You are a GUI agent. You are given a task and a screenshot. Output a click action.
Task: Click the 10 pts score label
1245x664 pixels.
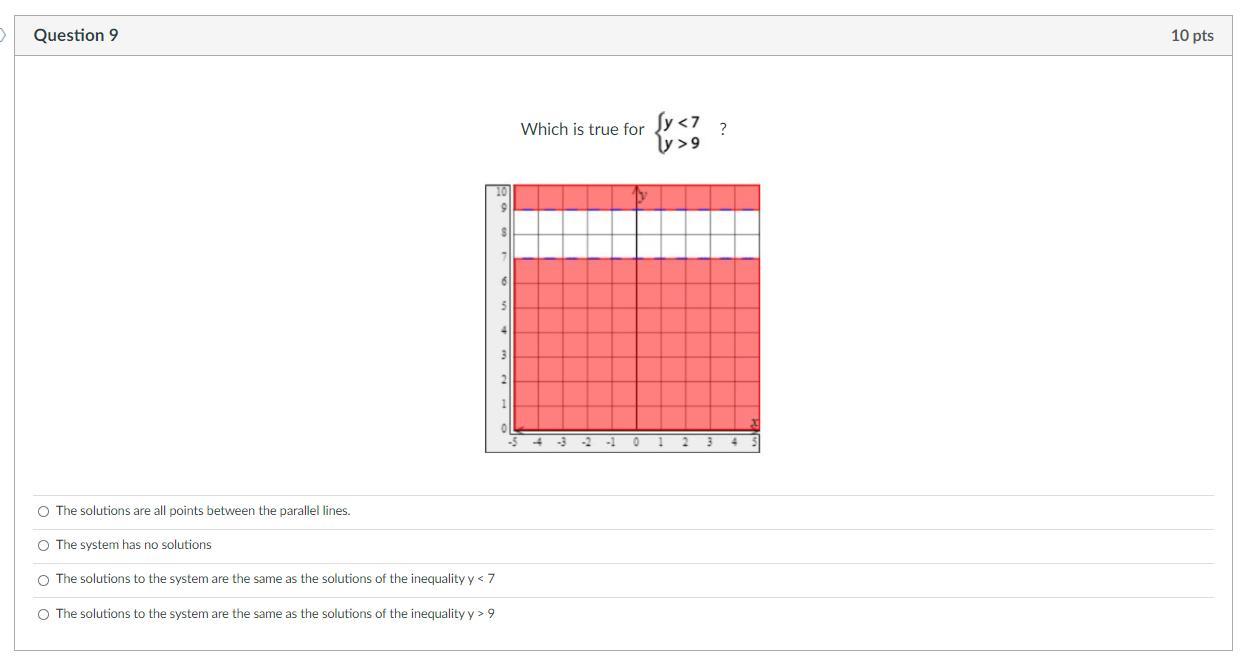tap(1191, 35)
